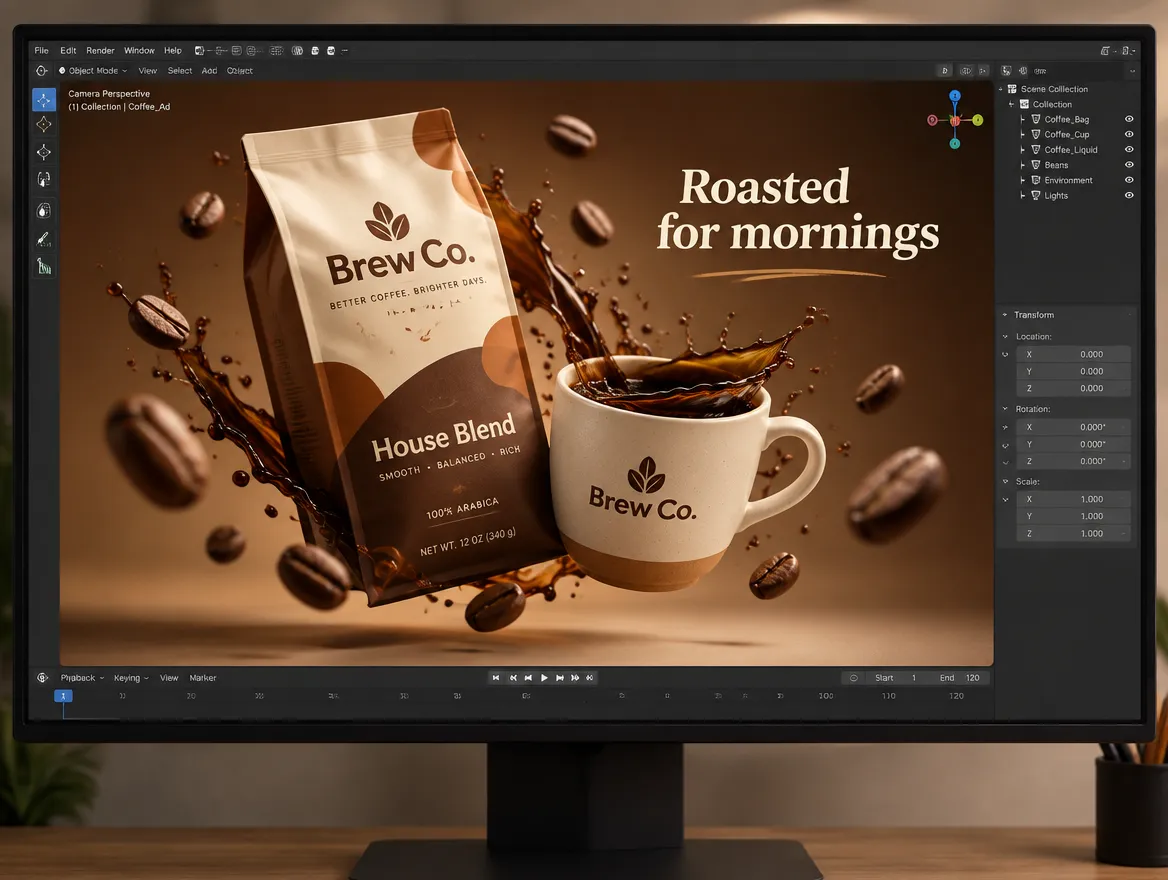The height and width of the screenshot is (880, 1168).
Task: Collapse the Transform panel
Action: point(1005,315)
